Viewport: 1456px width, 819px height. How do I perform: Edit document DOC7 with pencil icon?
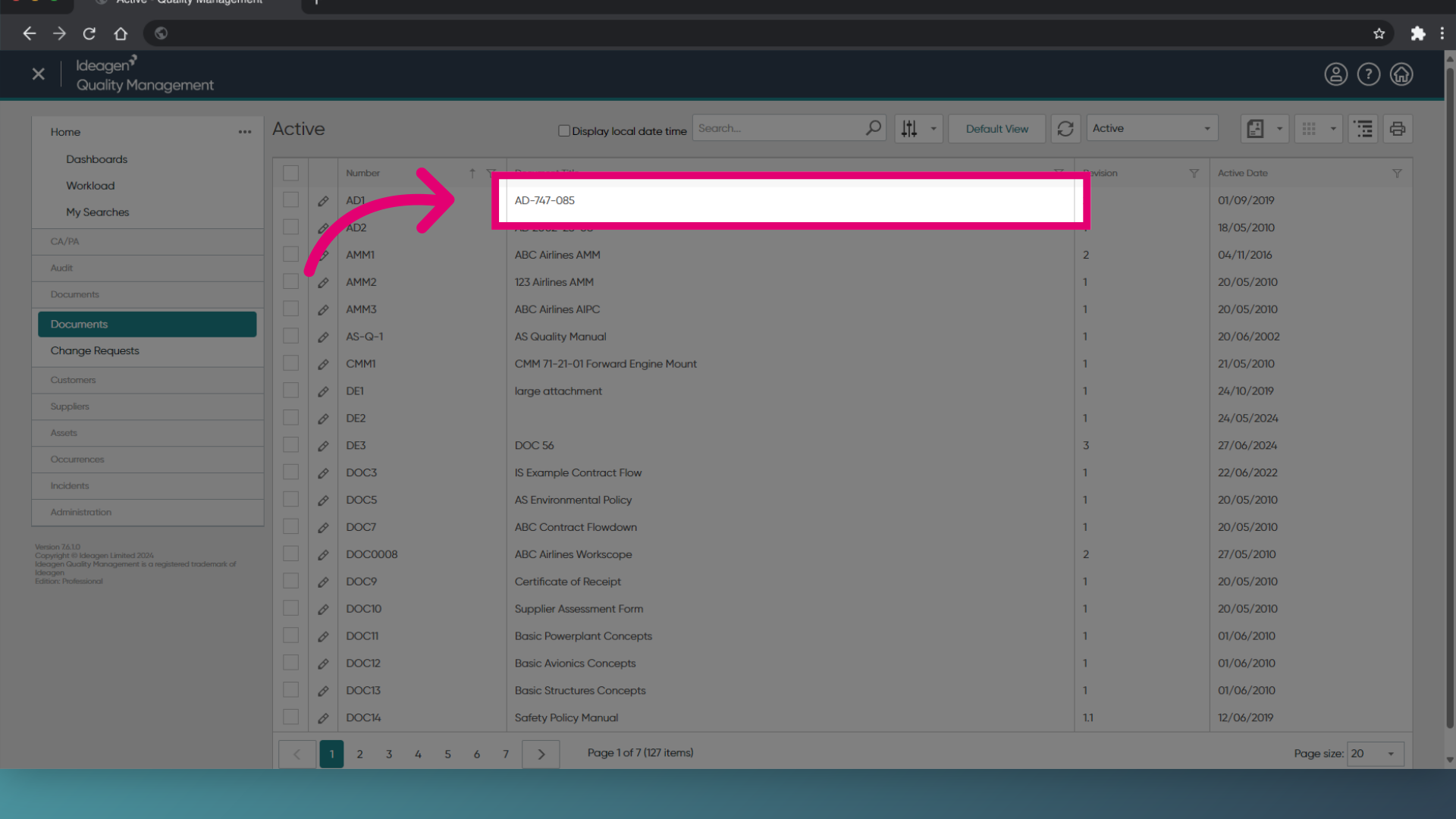[323, 528]
